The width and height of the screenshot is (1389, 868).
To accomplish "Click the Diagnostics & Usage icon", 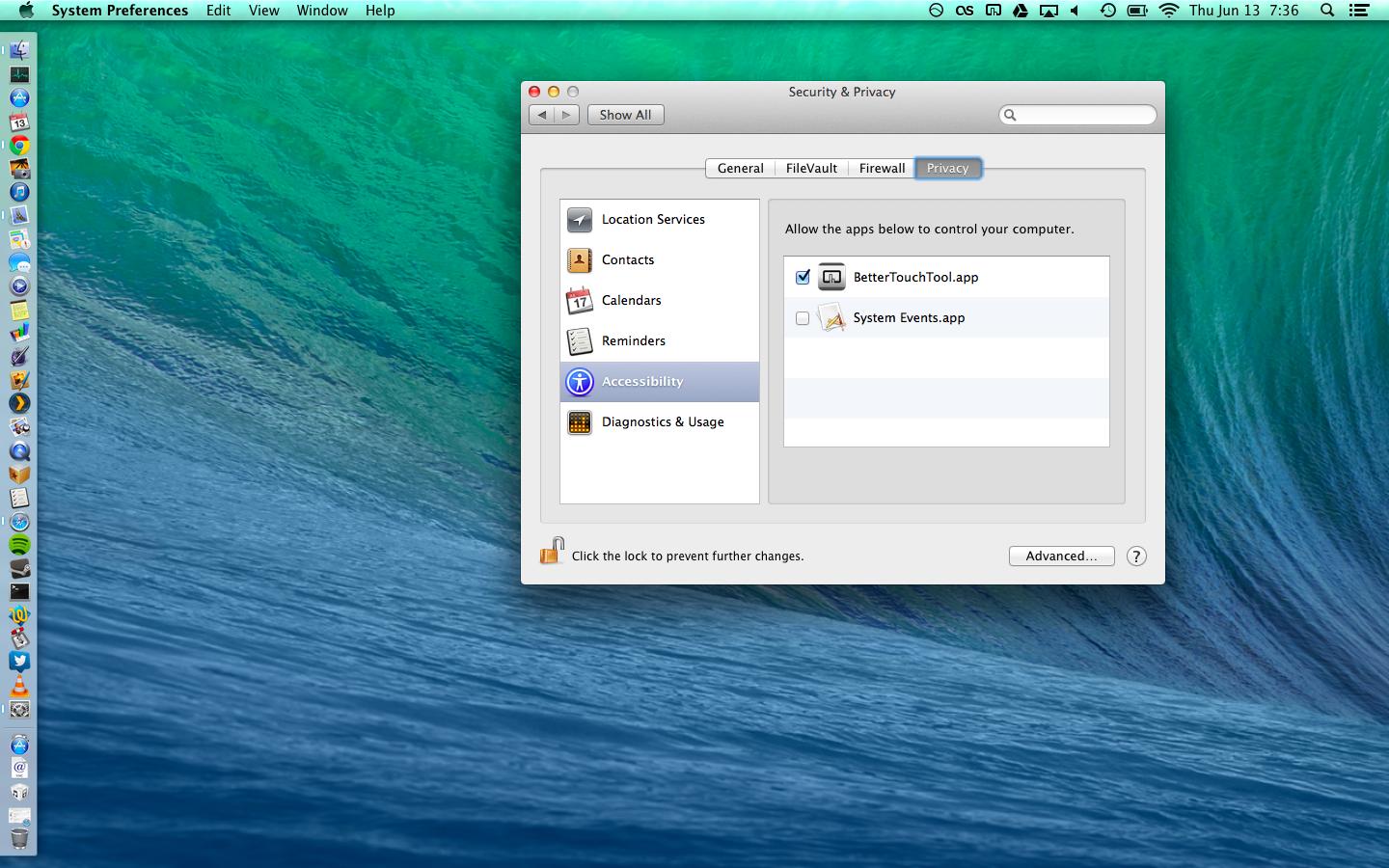I will point(580,422).
